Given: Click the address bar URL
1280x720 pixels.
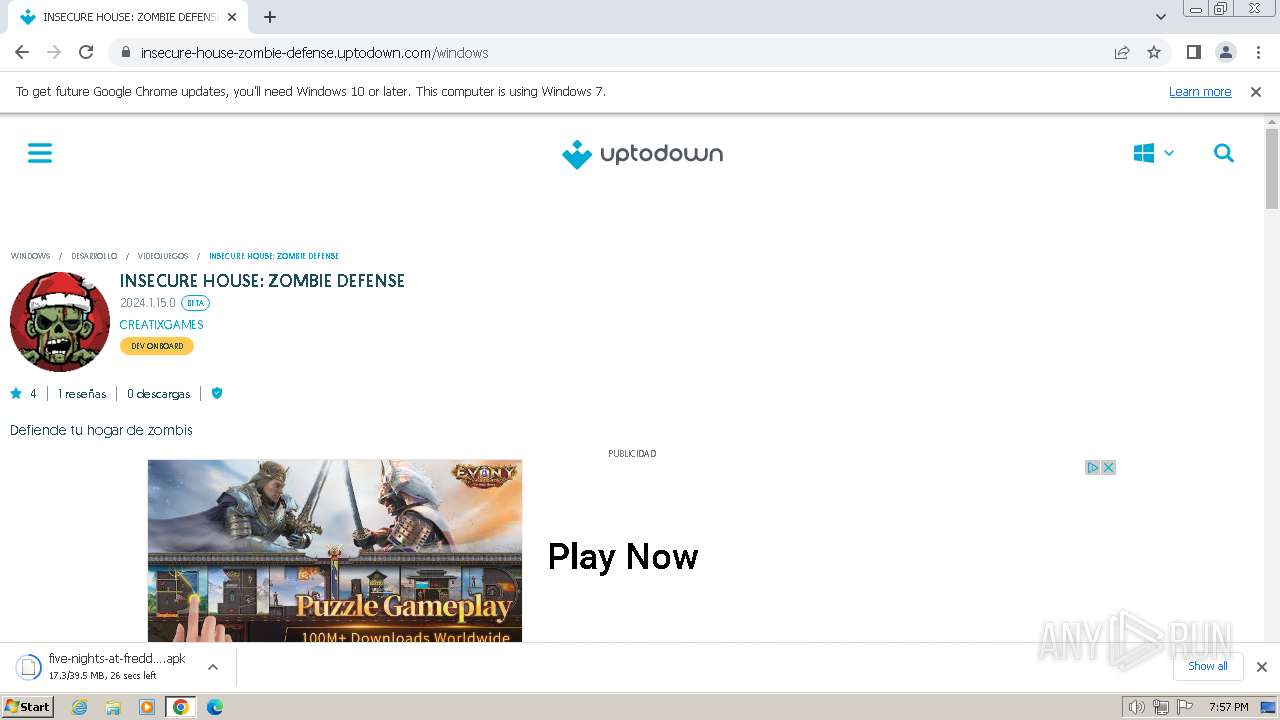Looking at the screenshot, I should pyautogui.click(x=314, y=53).
